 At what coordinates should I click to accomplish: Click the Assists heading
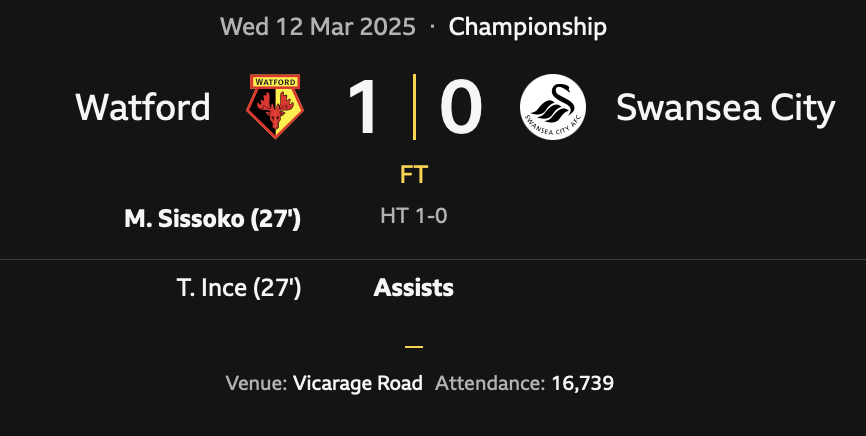tap(413, 288)
